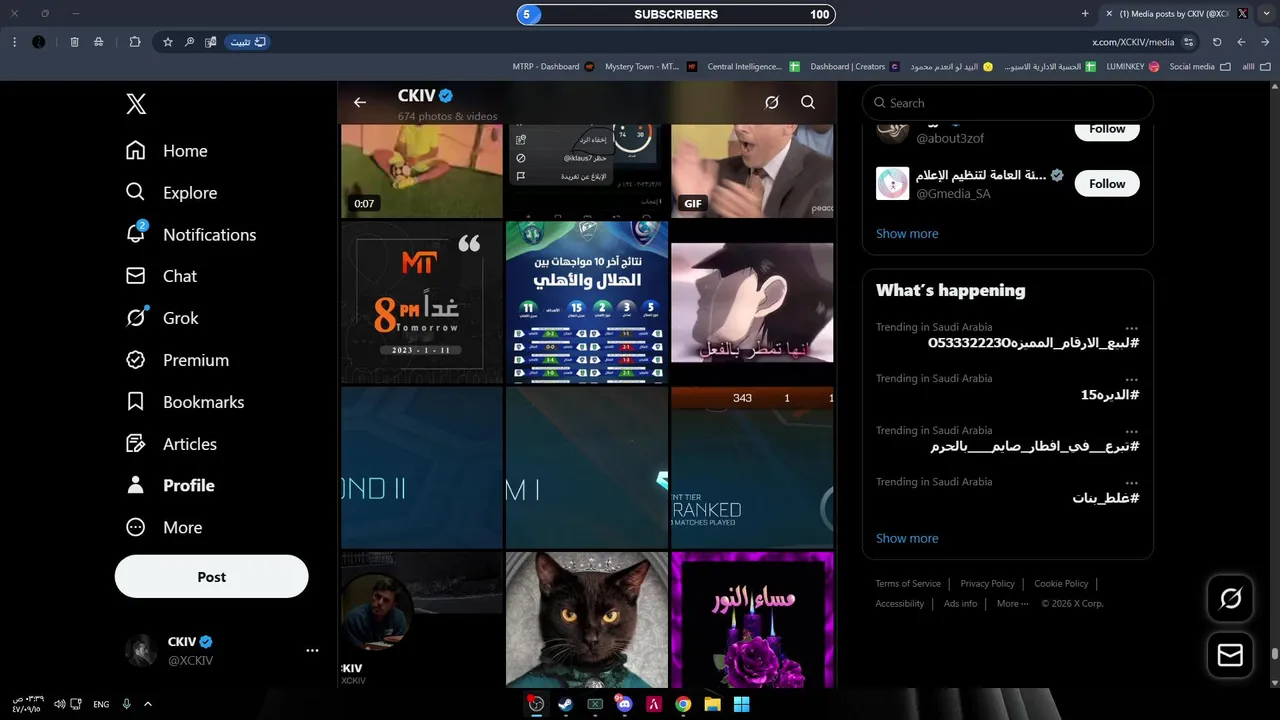The image size is (1280, 720).
Task: Click Accessibility footer link
Action: [x=900, y=604]
